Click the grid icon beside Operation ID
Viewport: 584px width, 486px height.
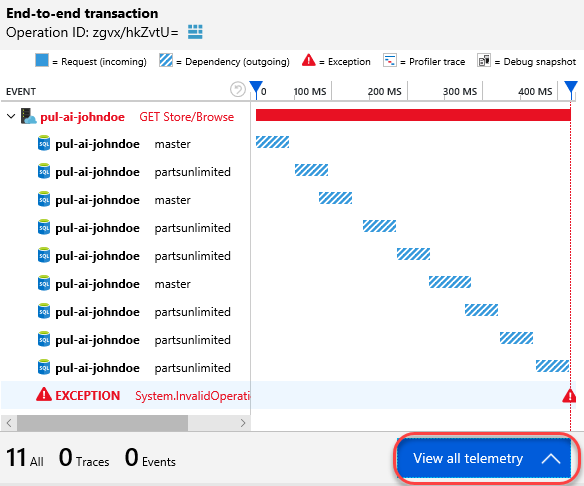pos(195,32)
